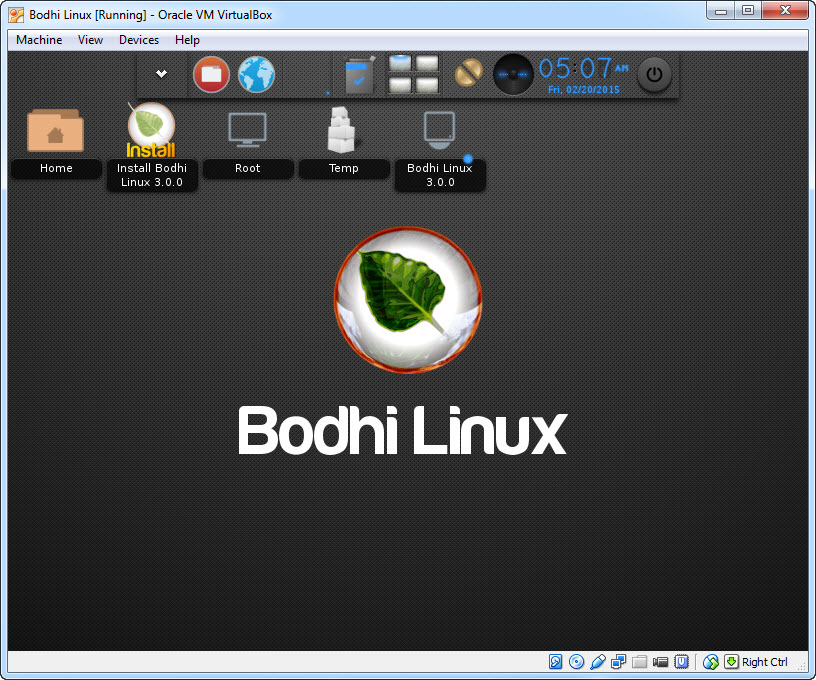This screenshot has width=816, height=680.
Task: Switch to the bottom-left virtual desktop in pager
Action: pyautogui.click(x=400, y=85)
